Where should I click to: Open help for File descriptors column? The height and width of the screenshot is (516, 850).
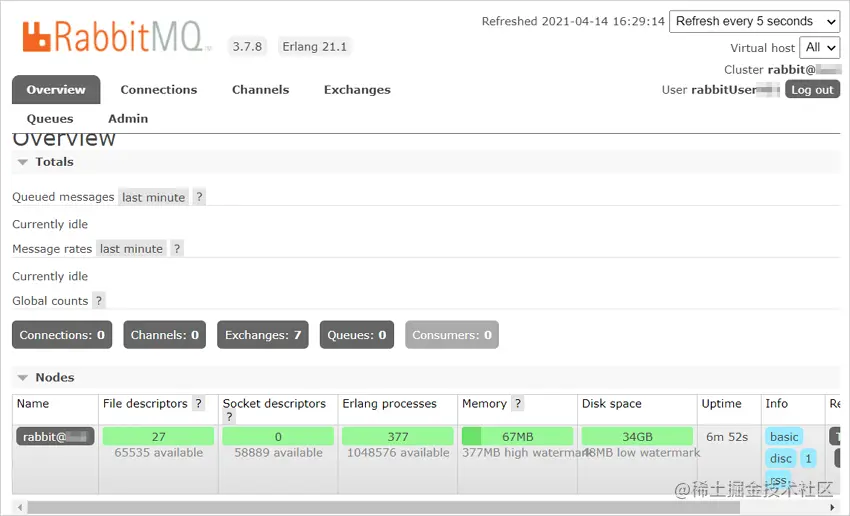[x=198, y=403]
